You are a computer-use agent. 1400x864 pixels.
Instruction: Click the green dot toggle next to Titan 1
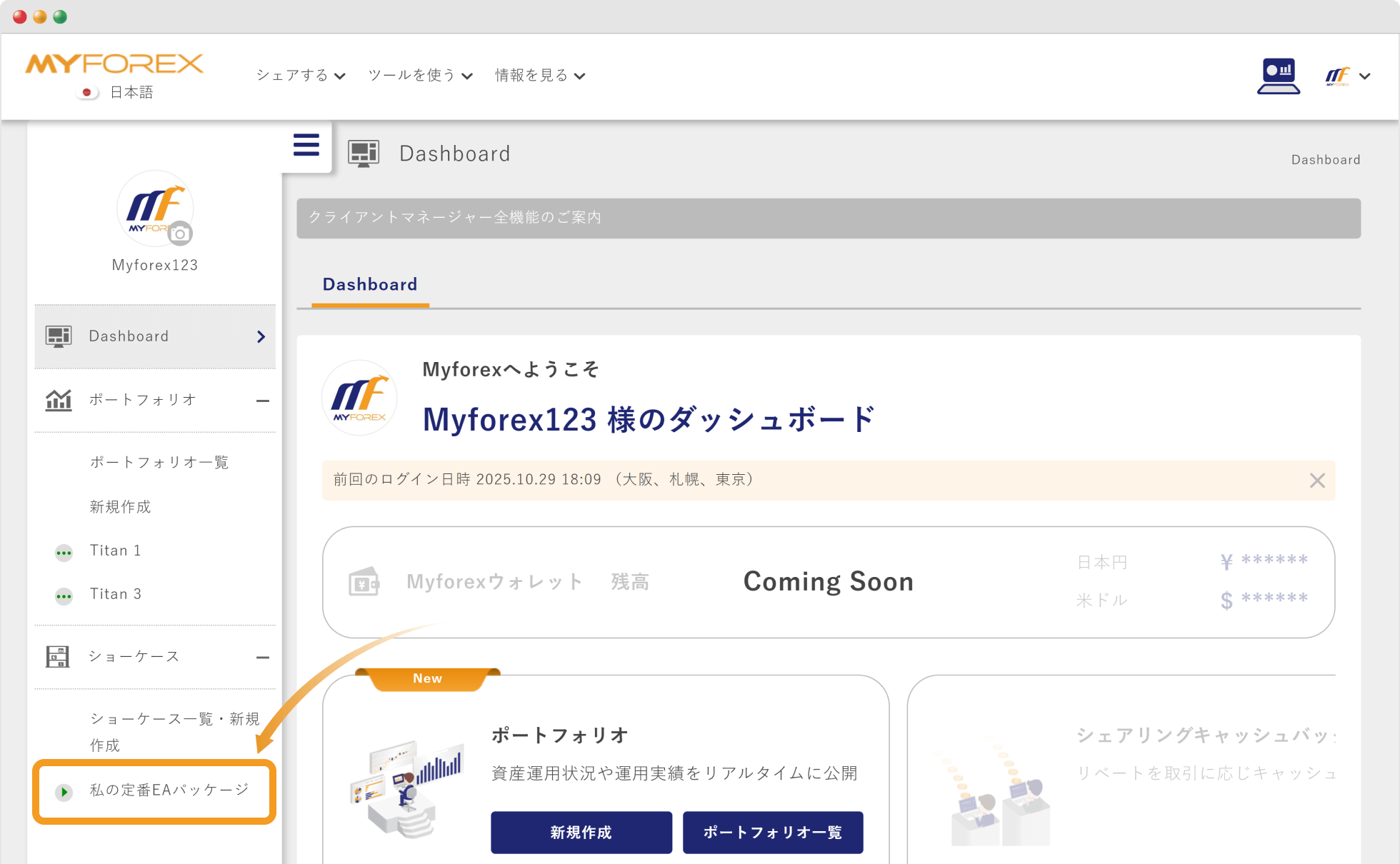[x=64, y=552]
